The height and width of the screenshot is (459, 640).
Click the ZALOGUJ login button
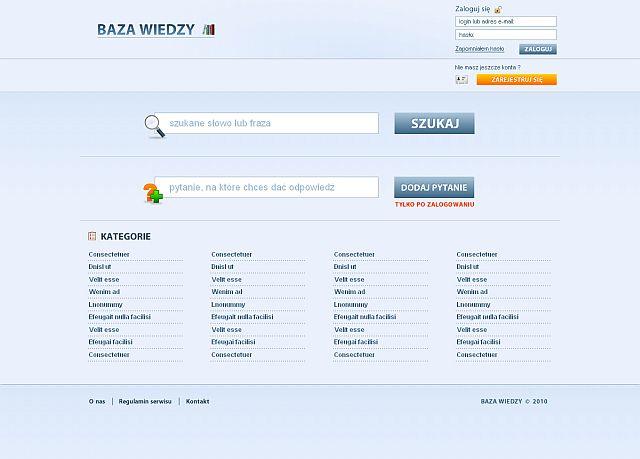coord(537,48)
